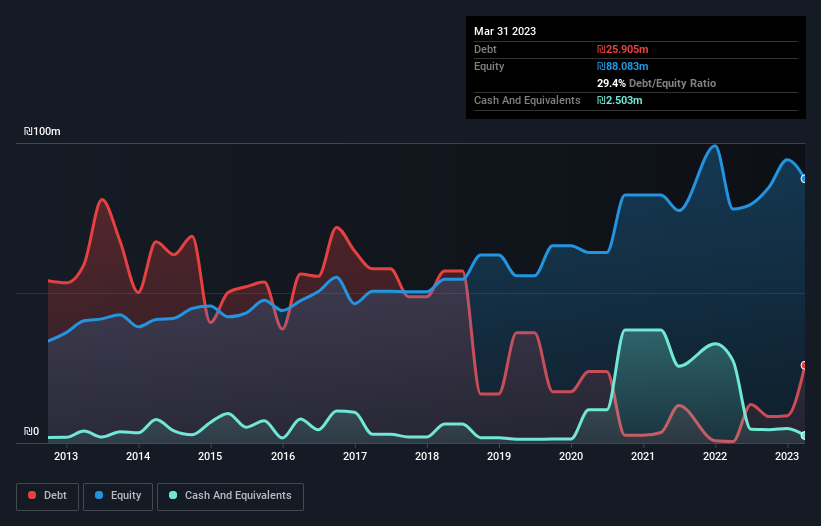Screen dimensions: 821x526
Task: Click the 2017 x-axis label
Action: [355, 456]
